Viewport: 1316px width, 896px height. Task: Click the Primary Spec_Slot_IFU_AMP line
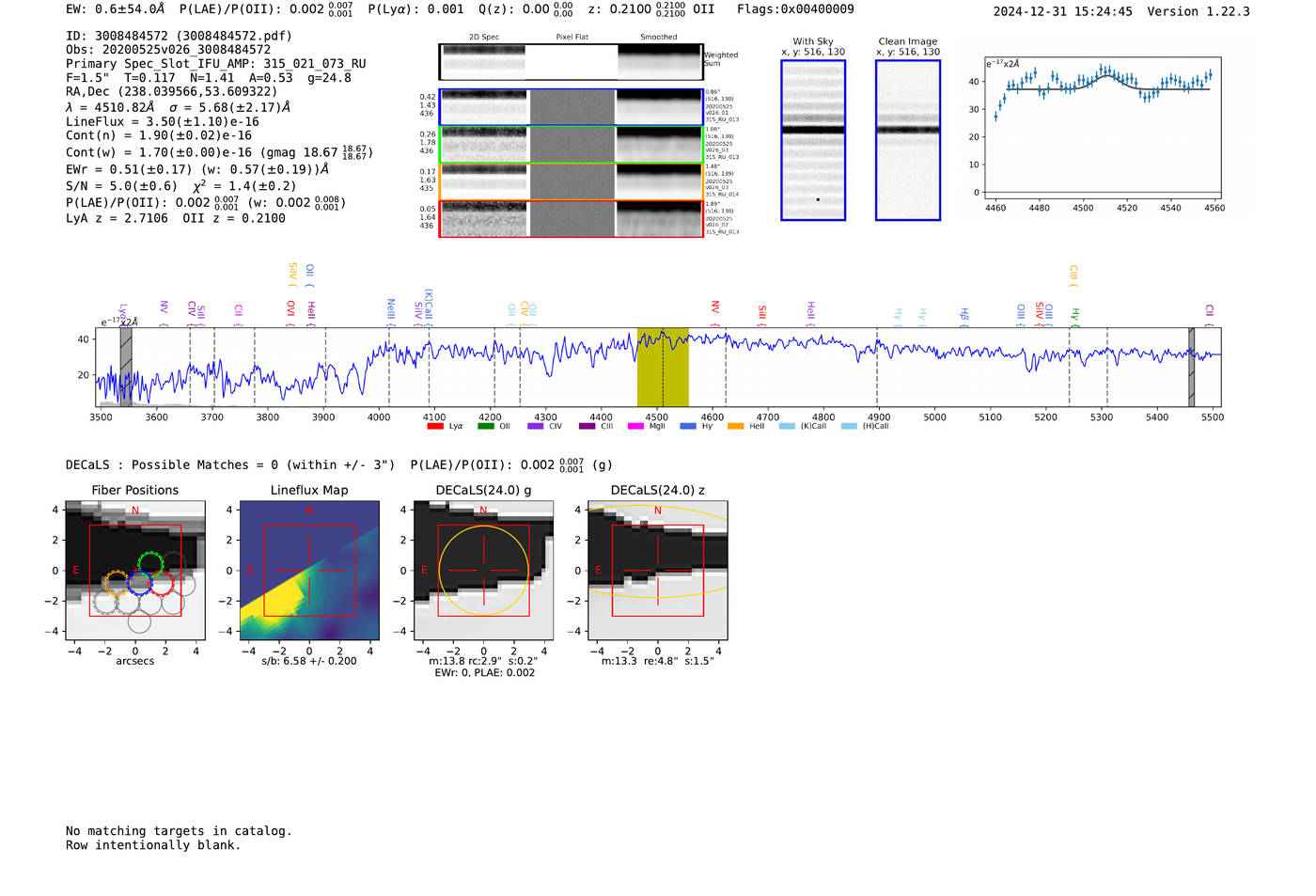coord(216,63)
